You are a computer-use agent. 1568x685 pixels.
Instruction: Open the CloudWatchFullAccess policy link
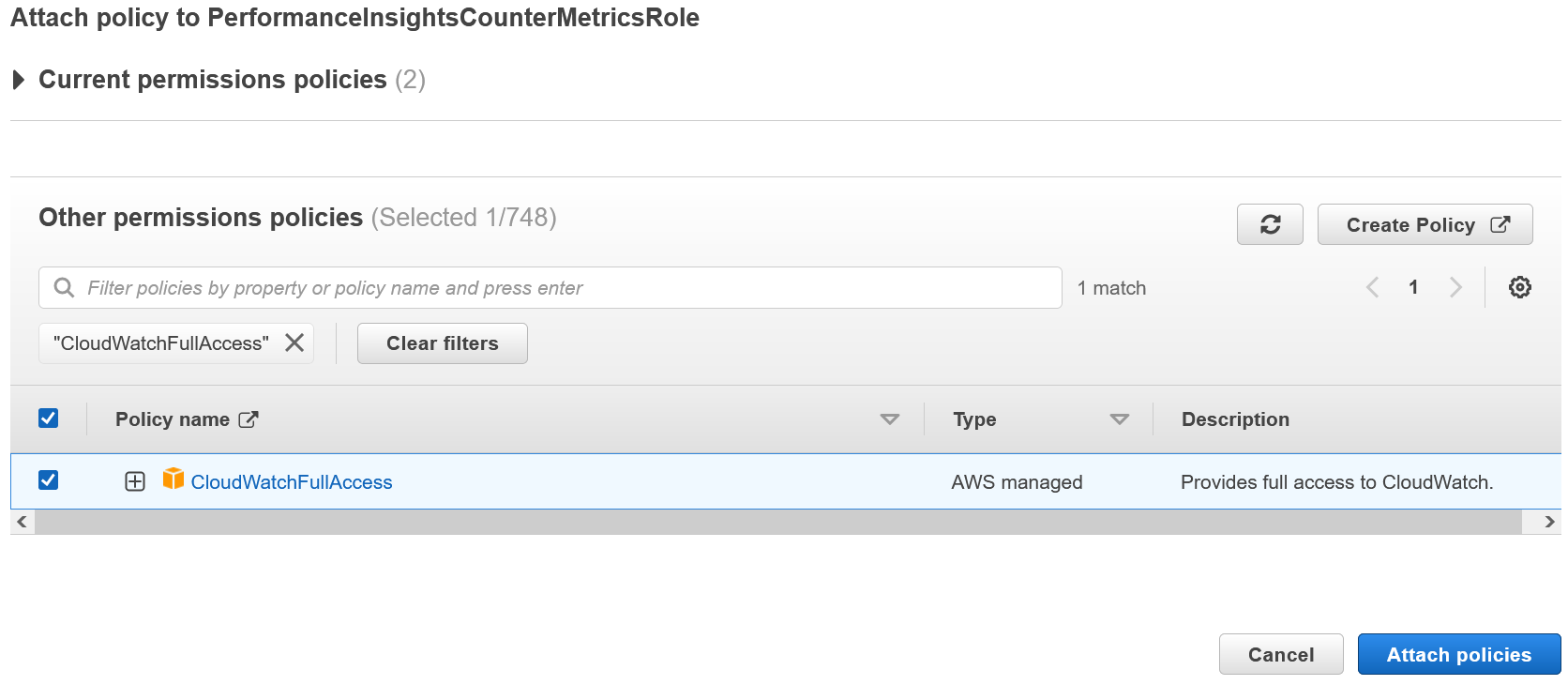tap(292, 482)
